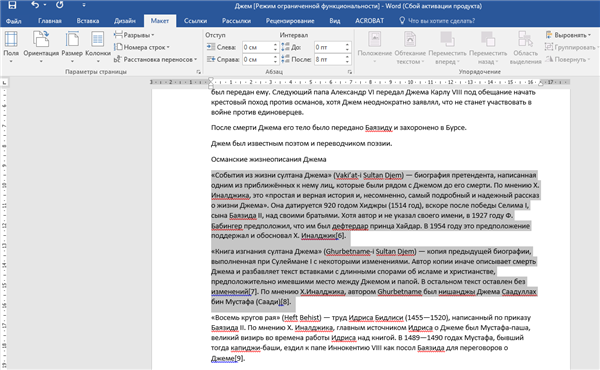This screenshot has height=370, width=600.
Task: Click the first line indent marker on ruler
Action: [x=211, y=80]
